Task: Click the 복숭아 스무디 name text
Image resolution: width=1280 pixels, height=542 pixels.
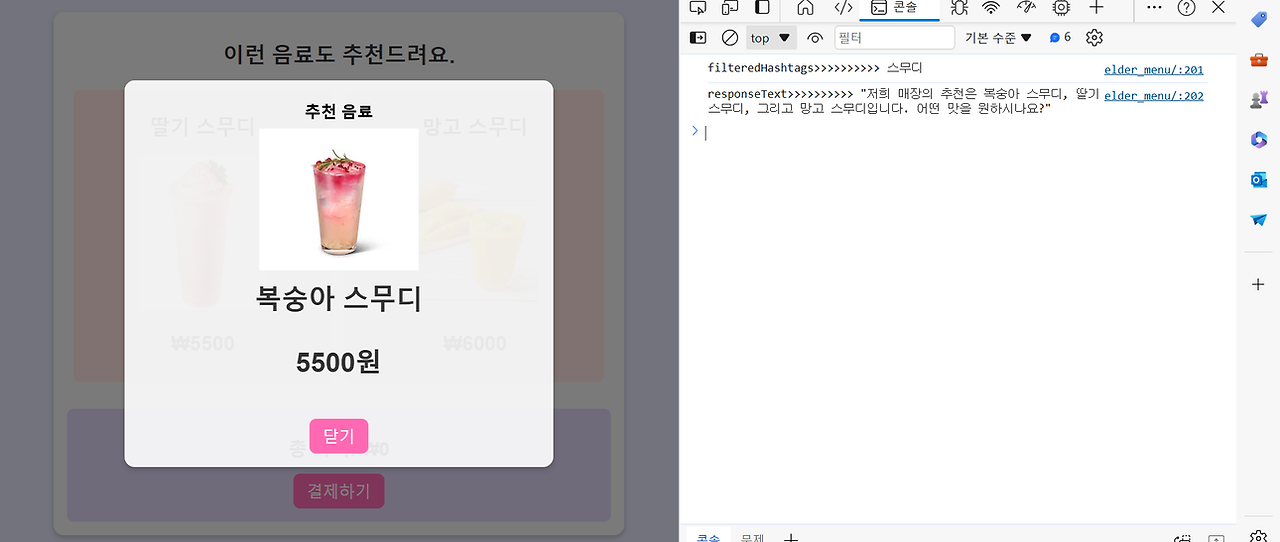Action: (339, 299)
